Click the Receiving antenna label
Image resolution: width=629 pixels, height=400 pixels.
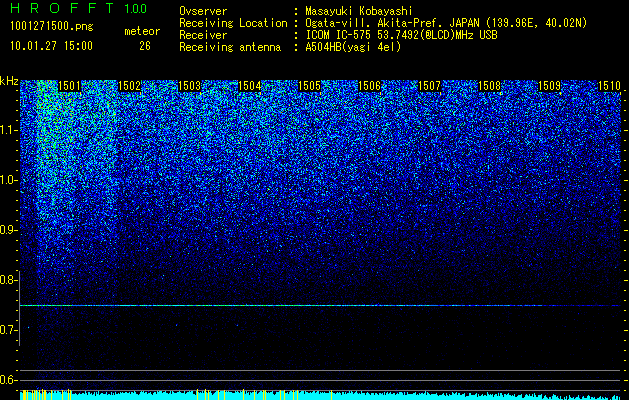pyautogui.click(x=230, y=47)
